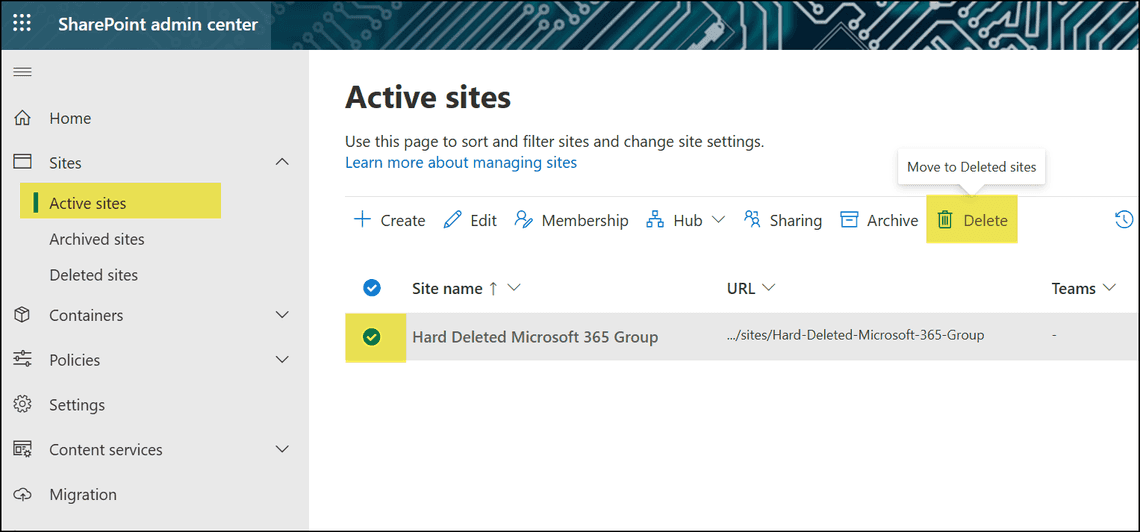Click the Sites label in sidebar
Viewport: 1140px width, 532px height.
coord(65,163)
